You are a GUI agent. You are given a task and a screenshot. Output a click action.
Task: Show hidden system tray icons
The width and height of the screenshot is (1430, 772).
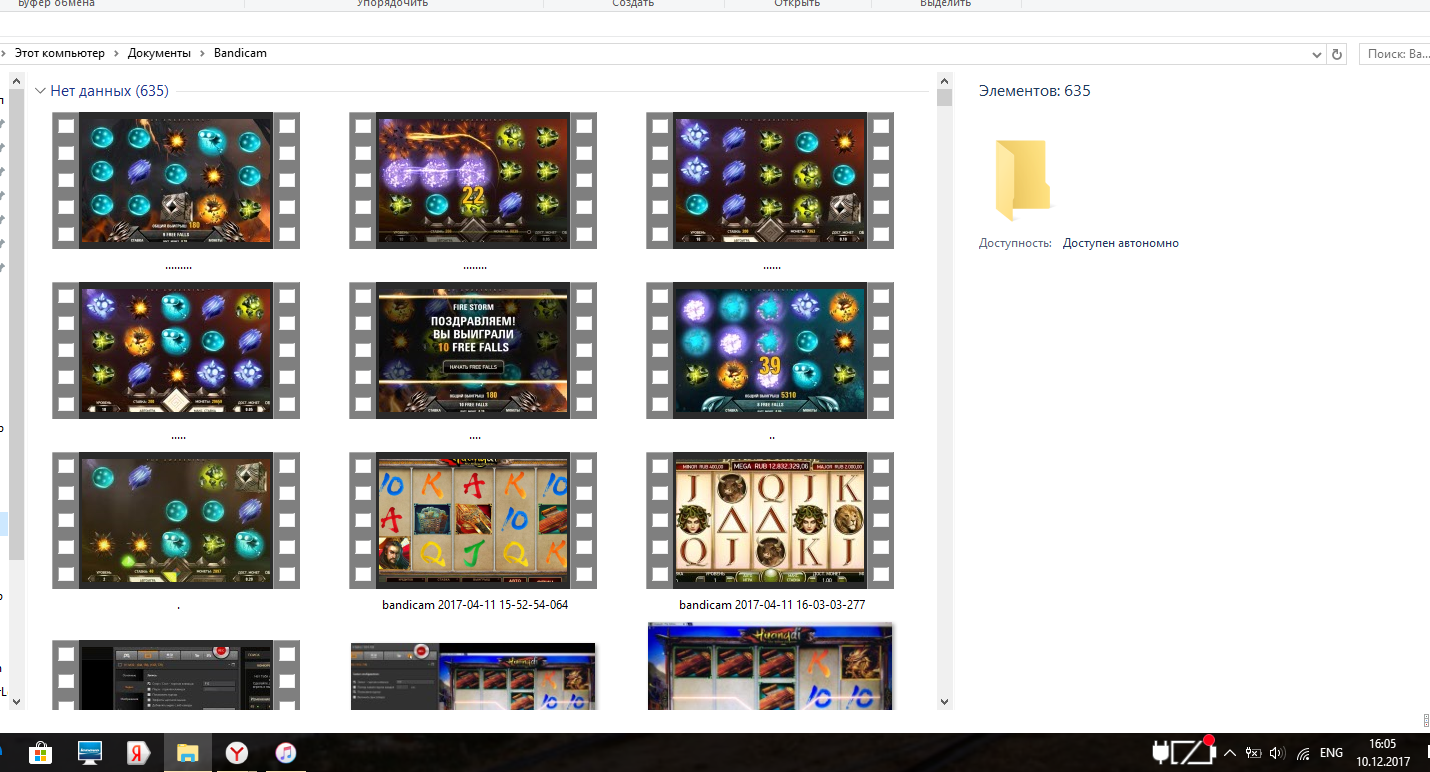1230,753
